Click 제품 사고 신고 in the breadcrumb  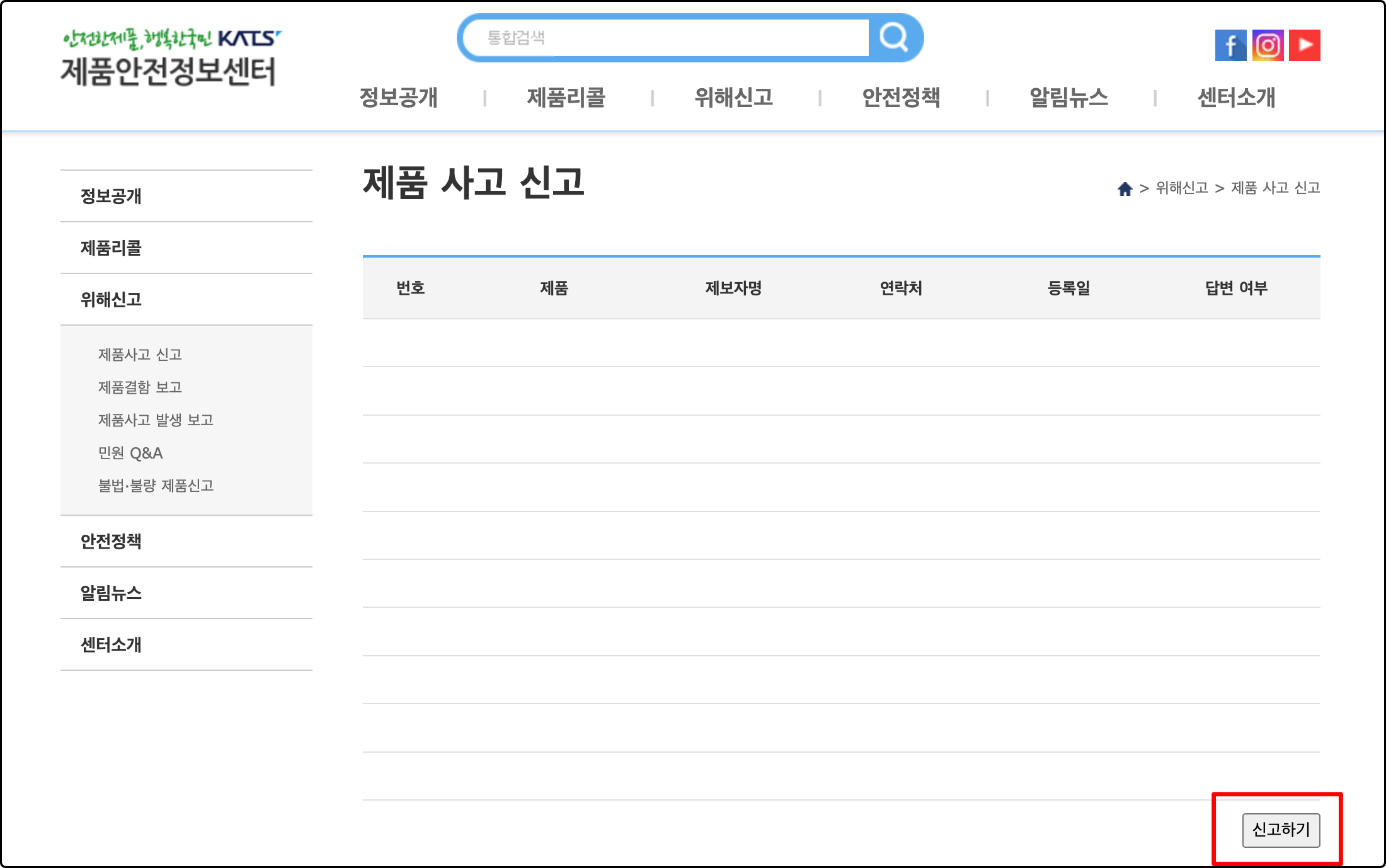point(1276,188)
